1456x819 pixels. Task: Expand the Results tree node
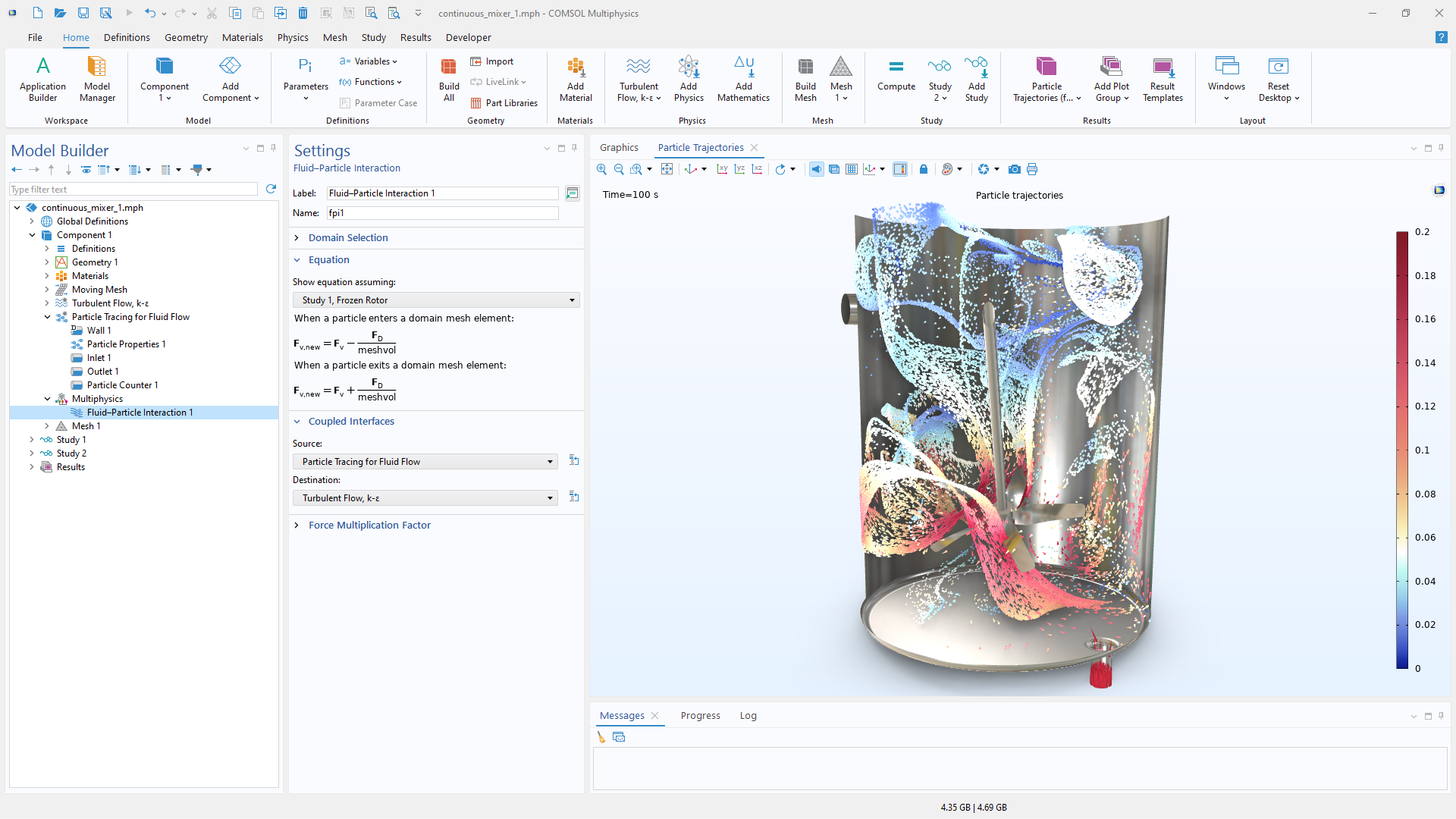tap(31, 467)
